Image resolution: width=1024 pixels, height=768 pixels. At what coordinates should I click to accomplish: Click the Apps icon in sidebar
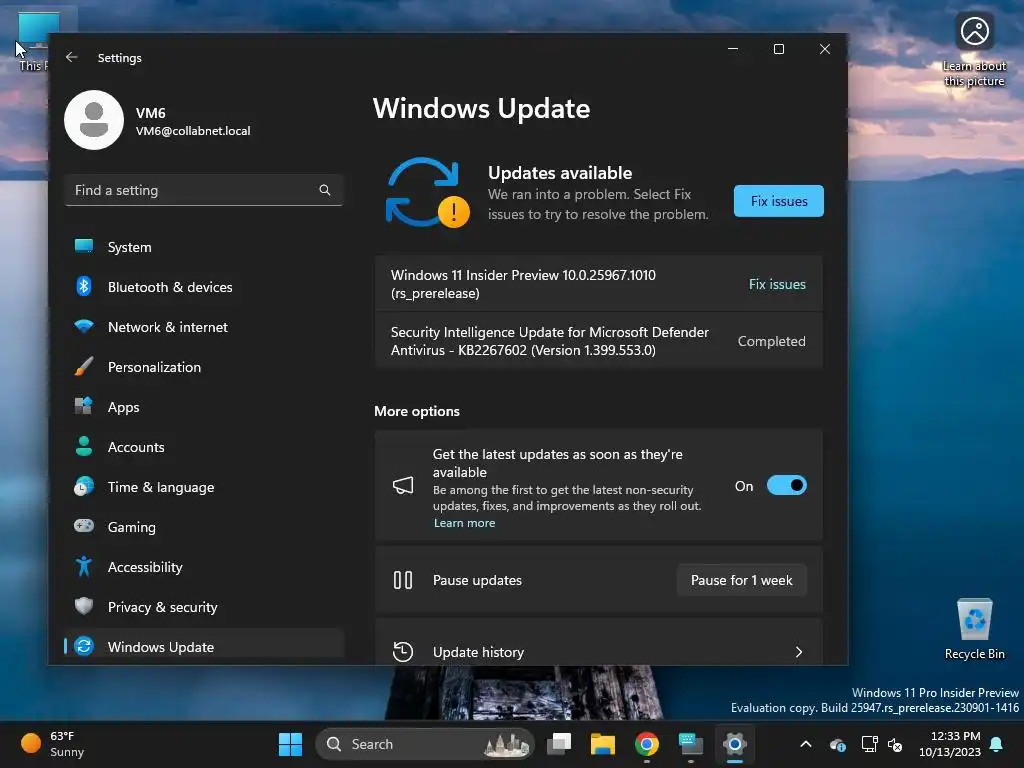(84, 406)
